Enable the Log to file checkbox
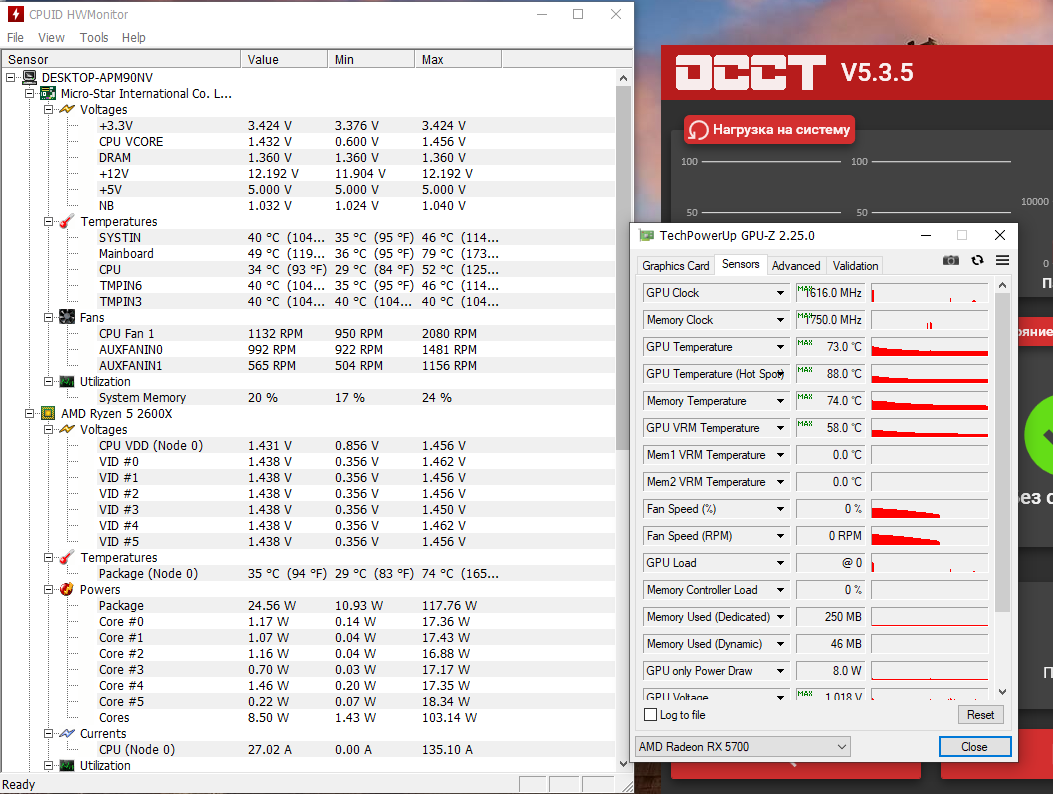This screenshot has width=1053, height=794. (650, 715)
